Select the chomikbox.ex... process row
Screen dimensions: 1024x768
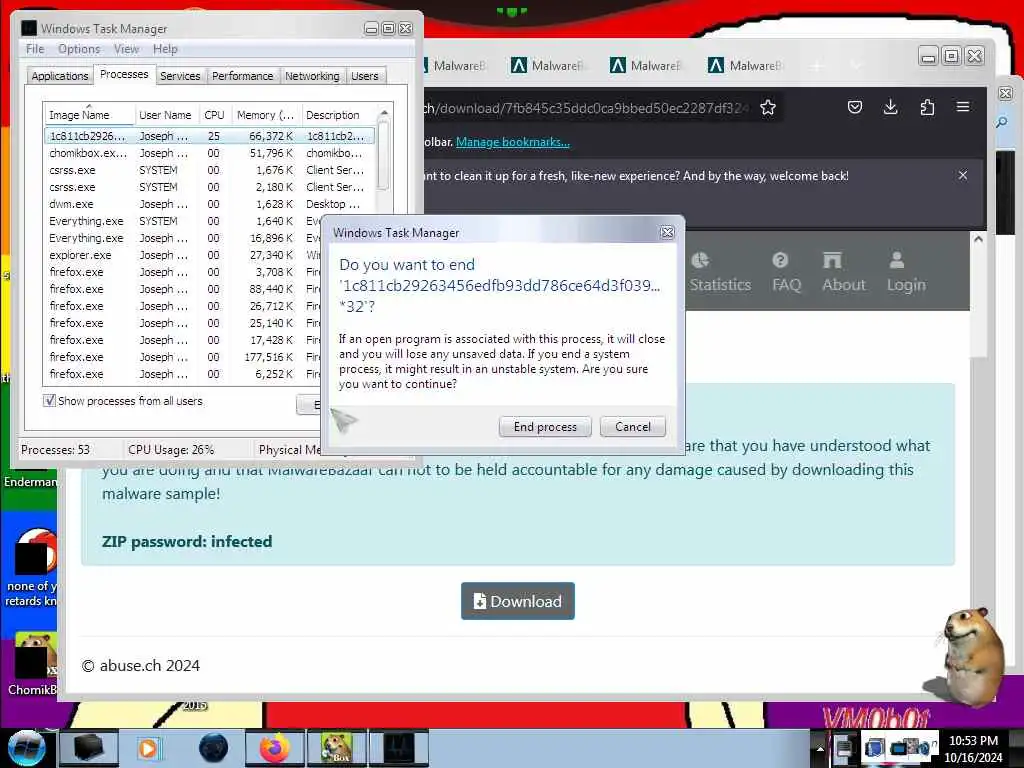click(209, 153)
